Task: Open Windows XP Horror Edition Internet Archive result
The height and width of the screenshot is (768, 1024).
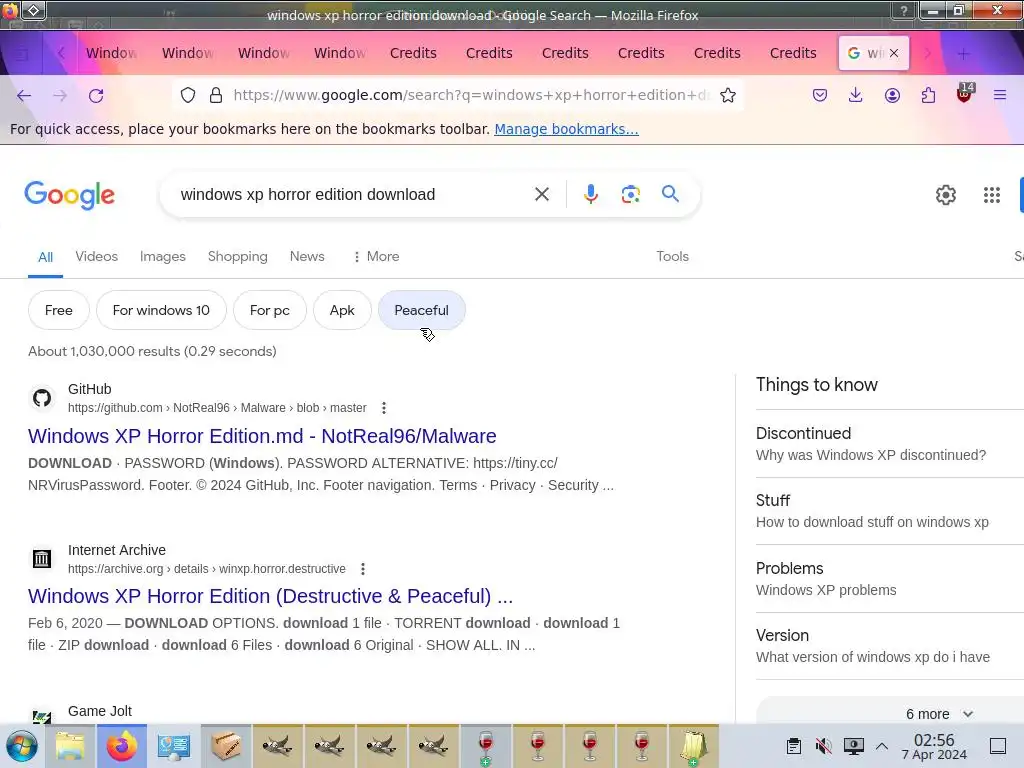Action: [x=270, y=596]
